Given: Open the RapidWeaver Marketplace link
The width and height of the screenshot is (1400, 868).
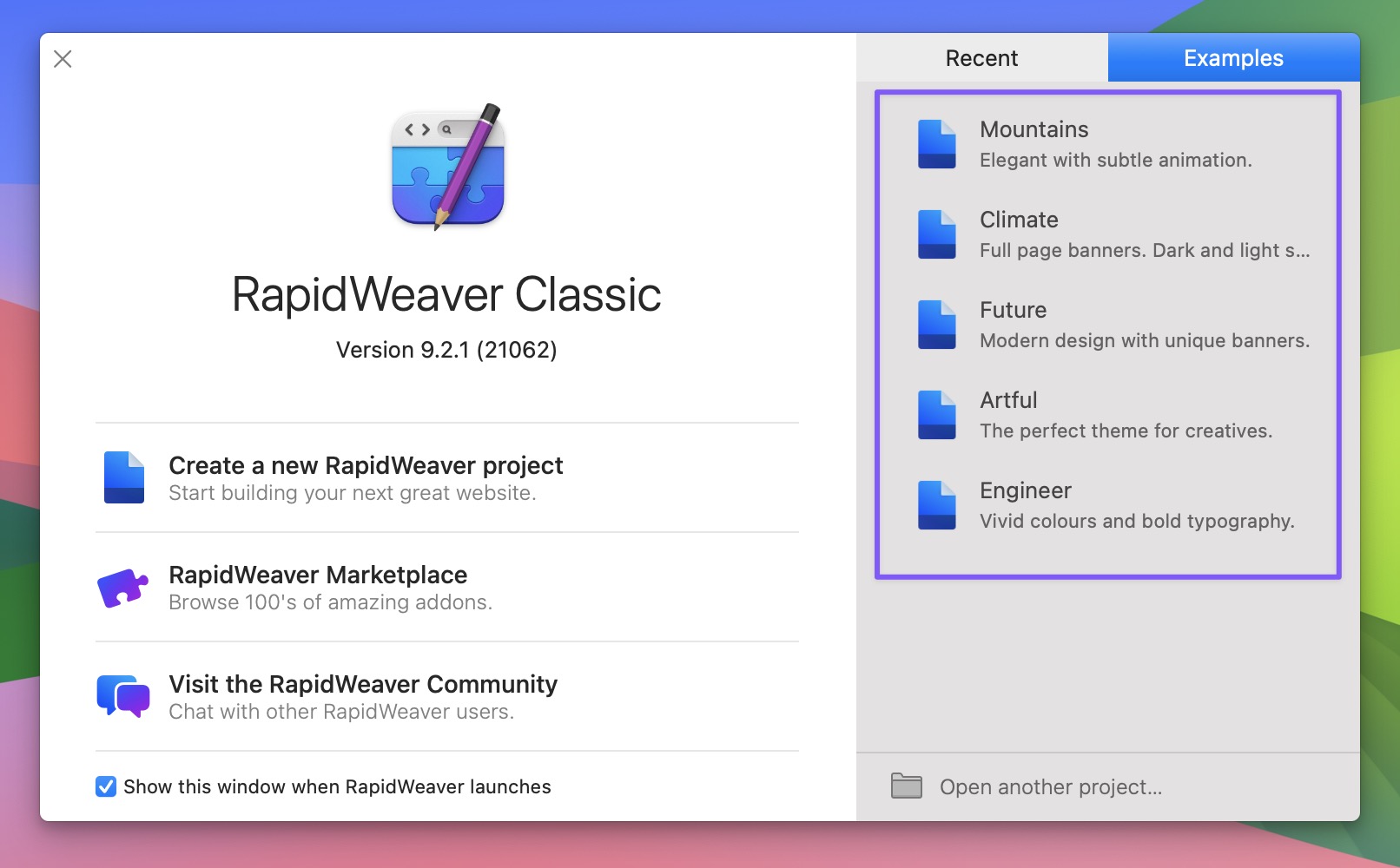Looking at the screenshot, I should tap(318, 575).
